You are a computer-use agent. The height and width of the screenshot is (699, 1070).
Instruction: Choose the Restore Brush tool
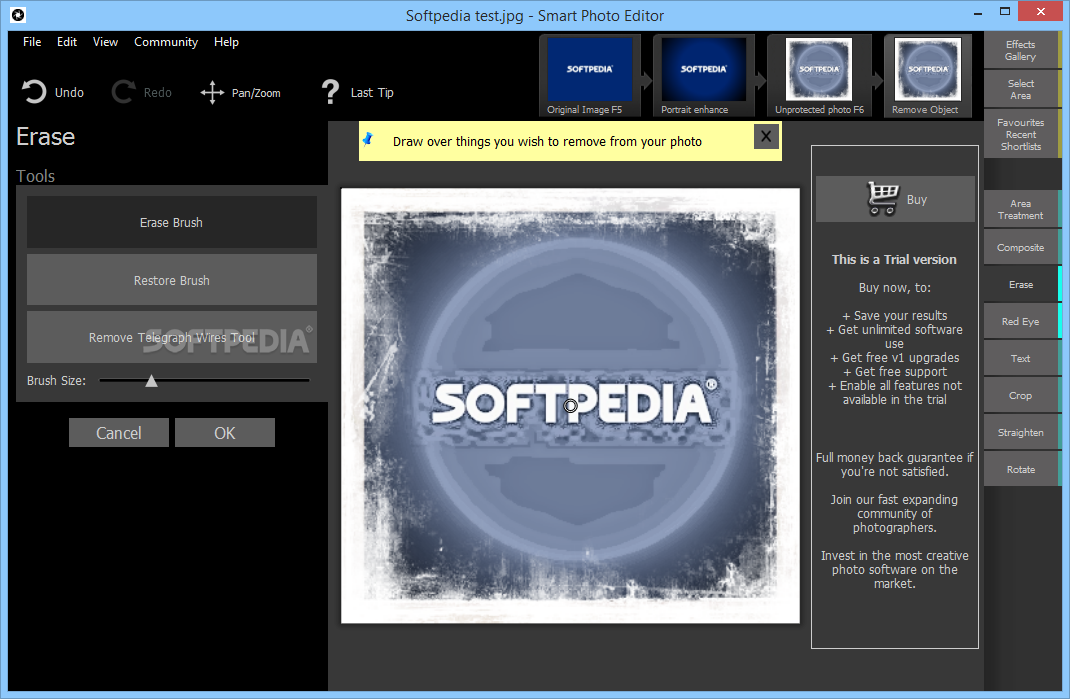(171, 280)
